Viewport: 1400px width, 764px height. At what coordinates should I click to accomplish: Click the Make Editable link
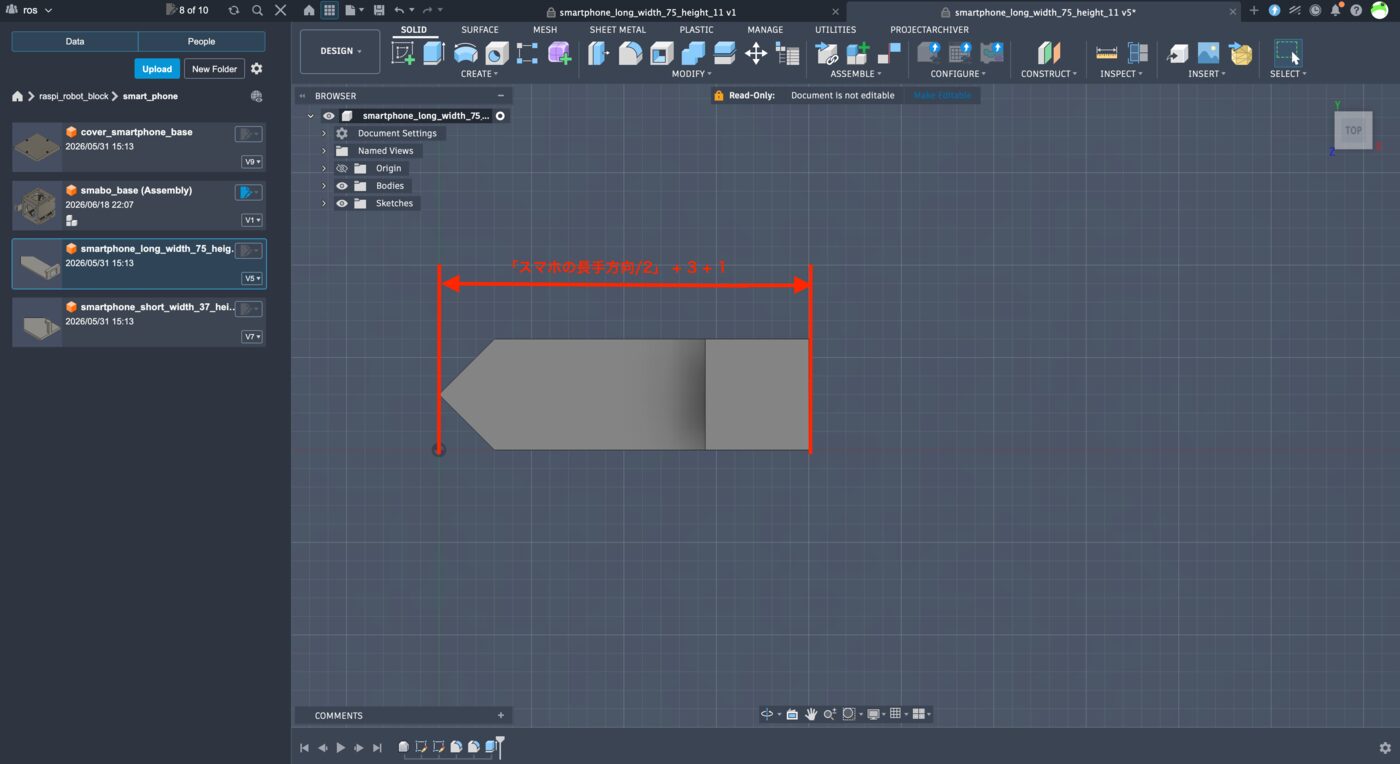pos(942,95)
